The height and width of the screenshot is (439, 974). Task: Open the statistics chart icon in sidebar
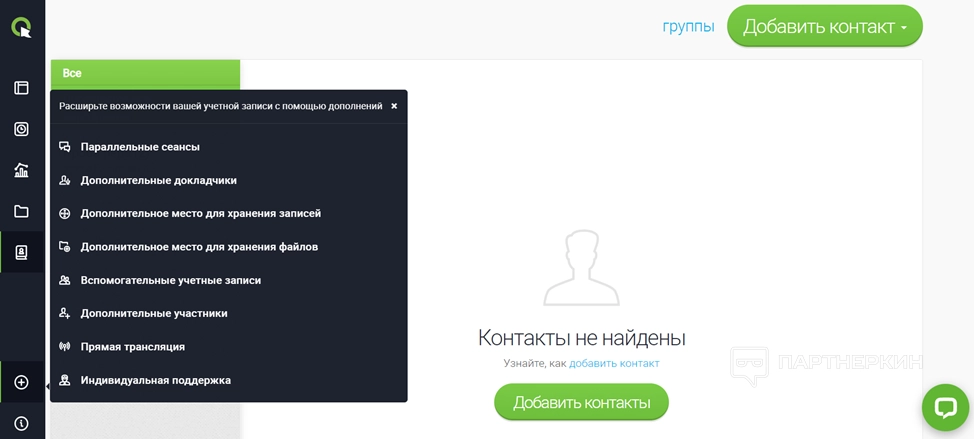pyautogui.click(x=21, y=170)
